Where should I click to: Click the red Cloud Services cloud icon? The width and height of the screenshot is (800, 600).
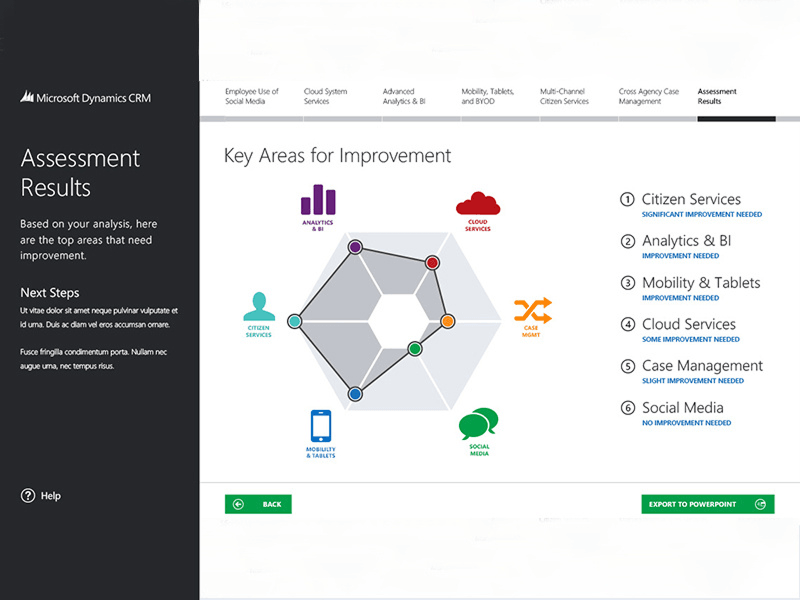(x=478, y=204)
